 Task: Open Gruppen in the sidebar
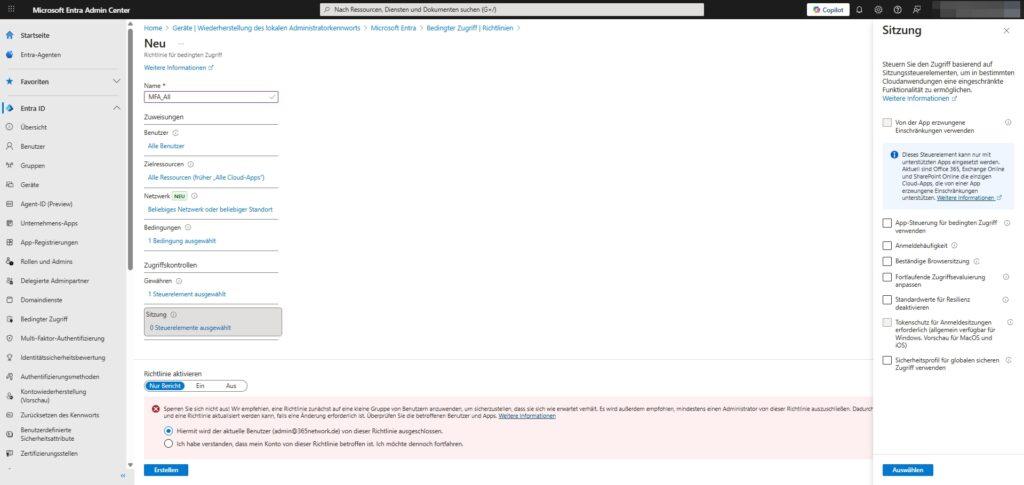pos(33,166)
